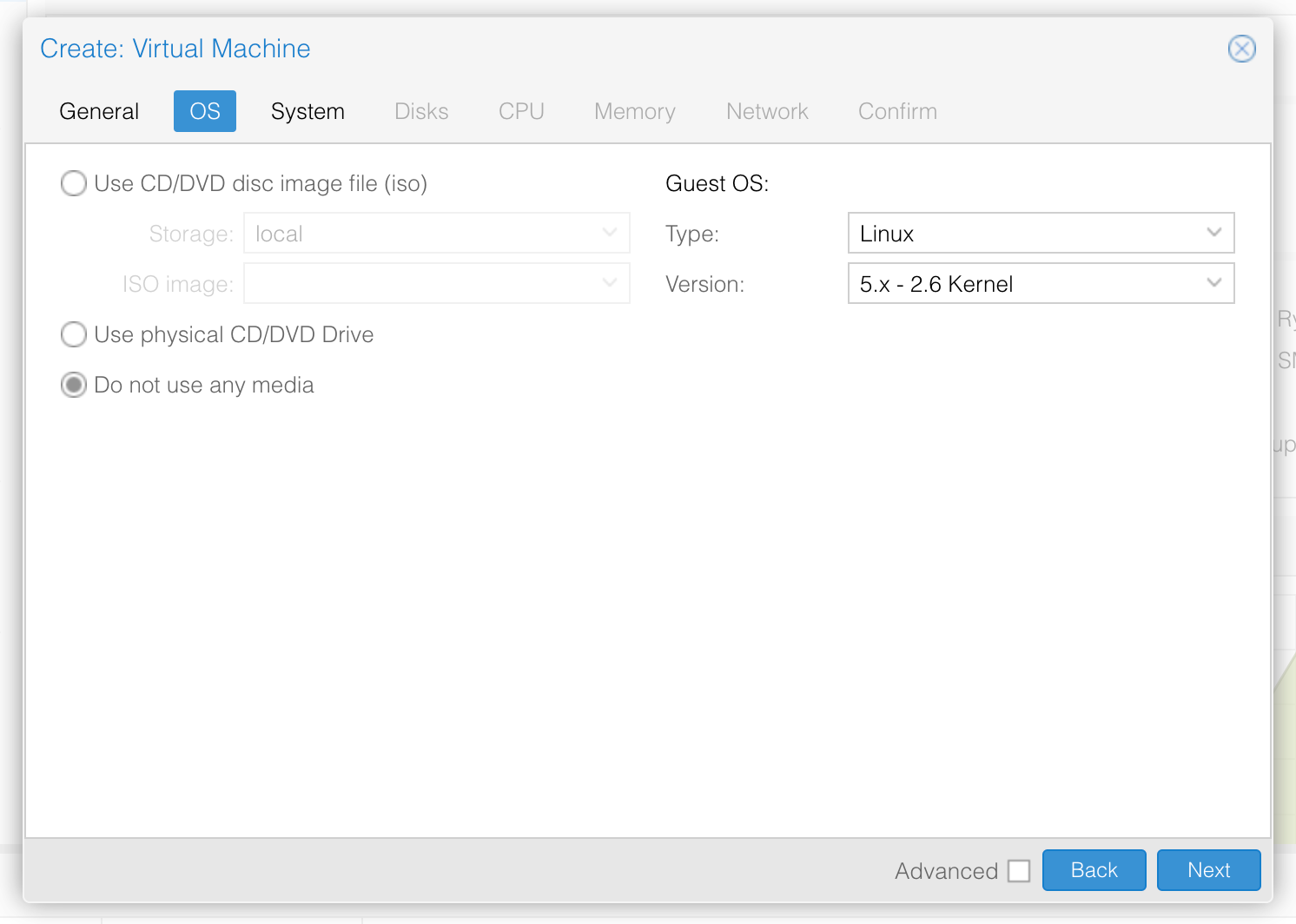Click the Create: Virtual Machine title
The width and height of the screenshot is (1296, 924).
(x=175, y=49)
